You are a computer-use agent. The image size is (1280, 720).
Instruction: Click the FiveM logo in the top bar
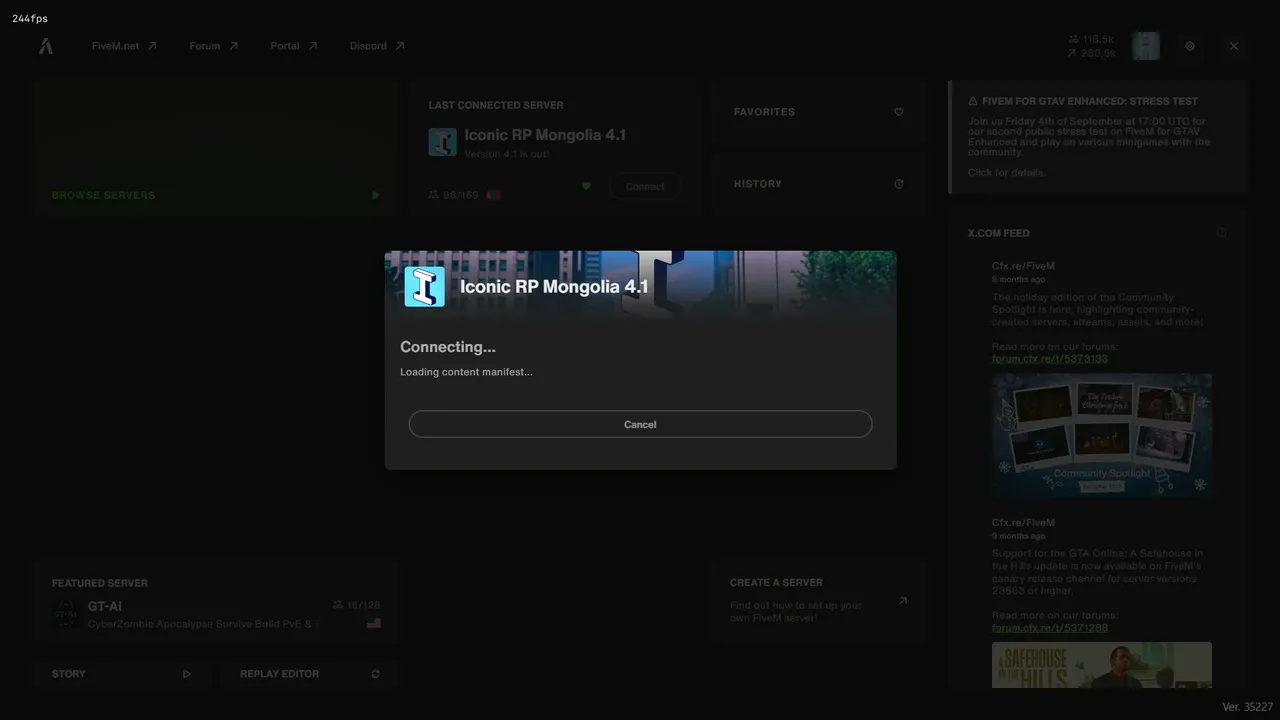pos(46,46)
